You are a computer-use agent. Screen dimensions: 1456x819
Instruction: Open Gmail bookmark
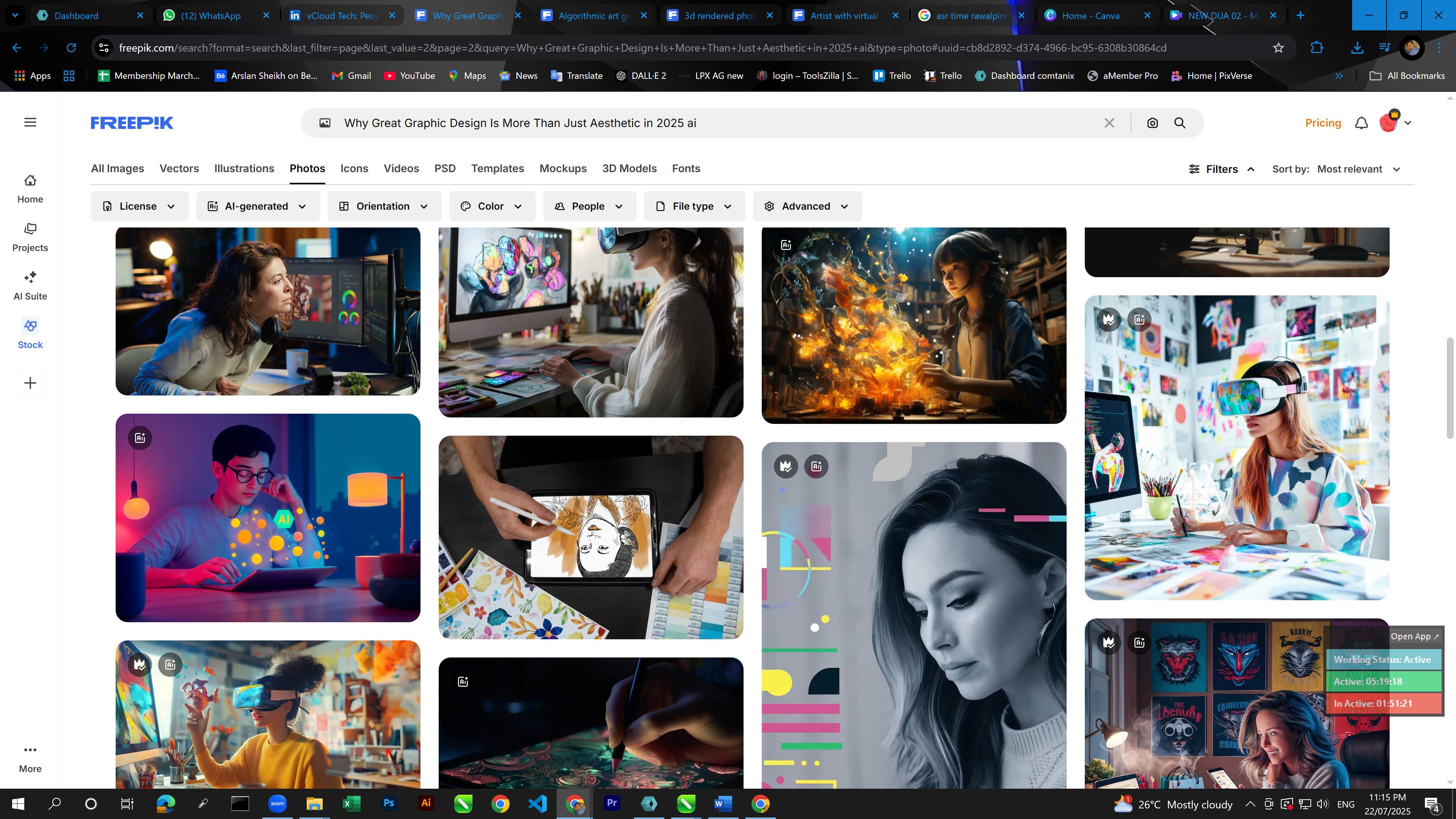[x=351, y=76]
